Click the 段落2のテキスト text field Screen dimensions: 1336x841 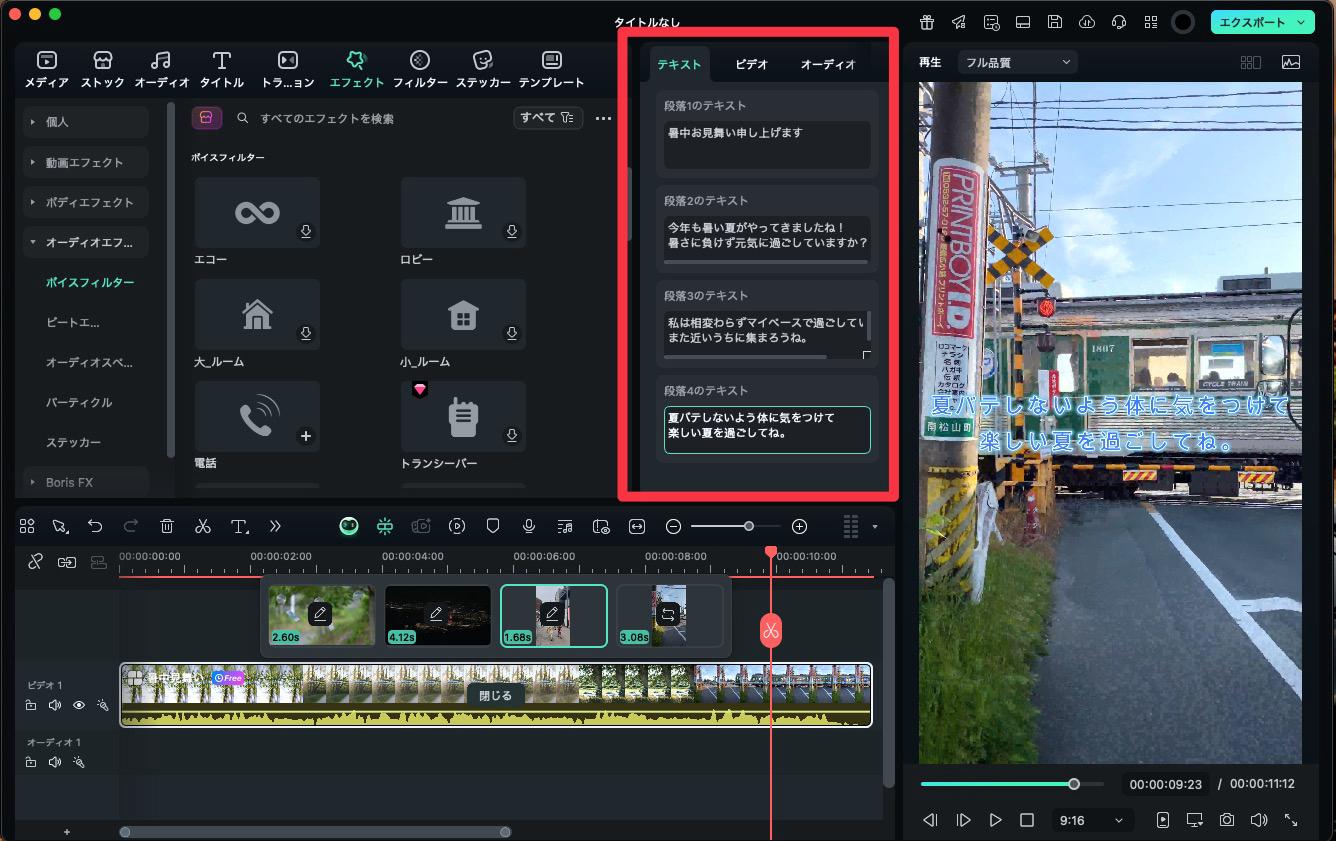click(x=767, y=241)
